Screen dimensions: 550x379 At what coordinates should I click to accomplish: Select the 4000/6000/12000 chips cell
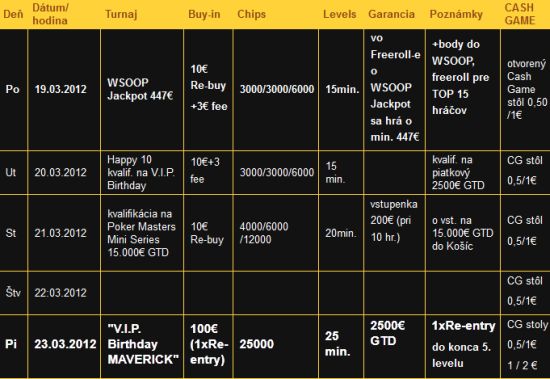276,233
